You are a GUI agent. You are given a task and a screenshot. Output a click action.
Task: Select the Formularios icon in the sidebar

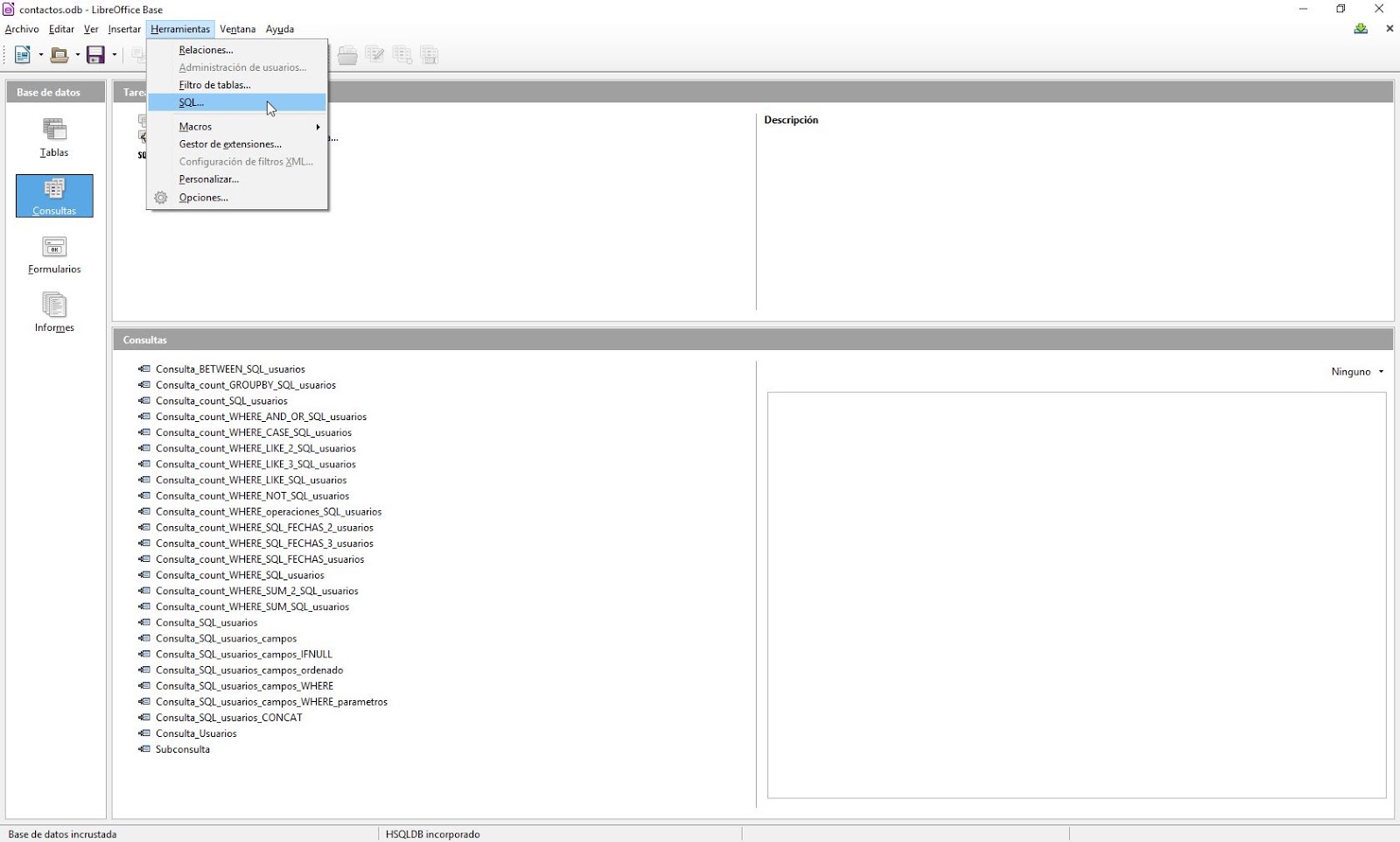pos(53,254)
